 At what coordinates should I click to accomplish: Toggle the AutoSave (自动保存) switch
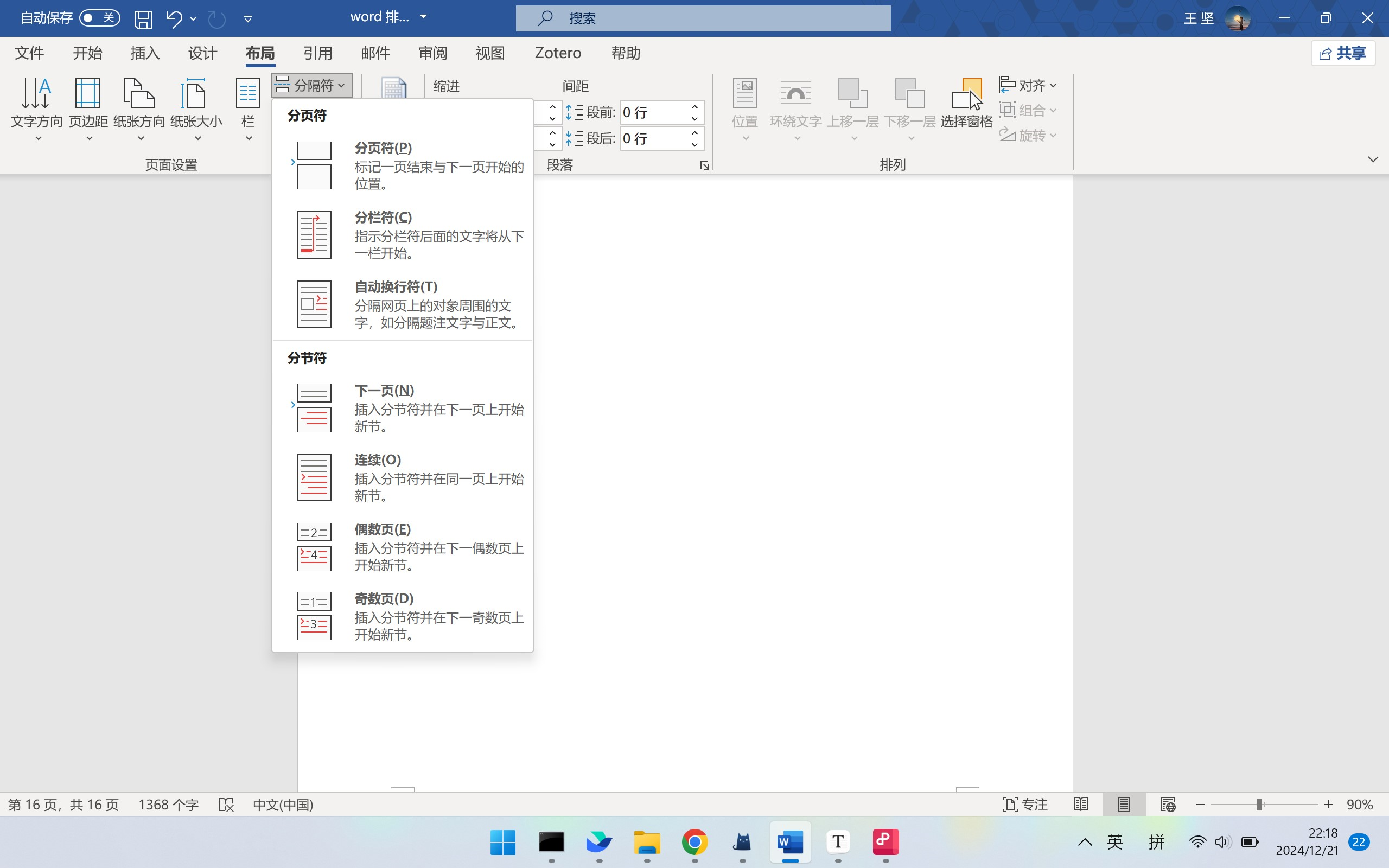(x=99, y=18)
